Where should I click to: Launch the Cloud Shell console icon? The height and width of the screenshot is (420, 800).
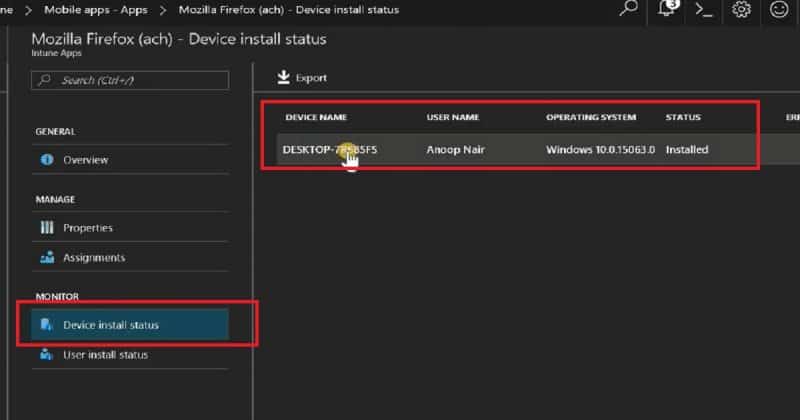[x=704, y=10]
